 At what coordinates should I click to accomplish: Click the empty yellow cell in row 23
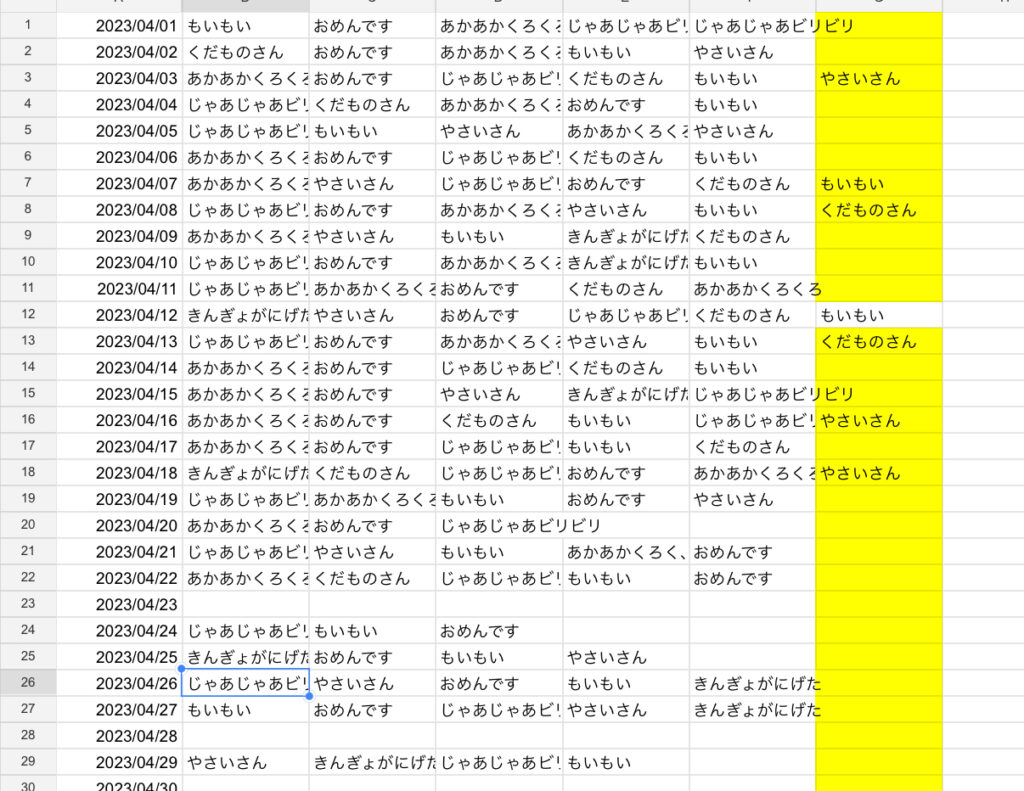[878, 604]
